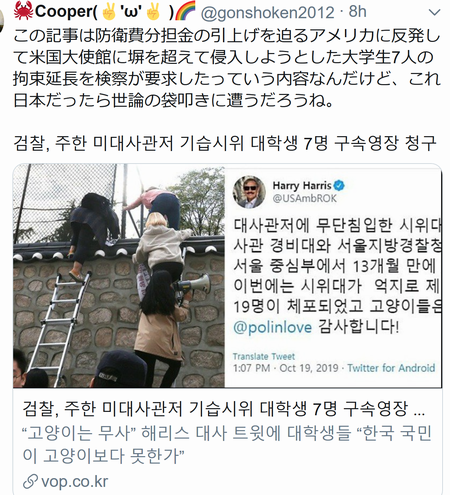This screenshot has width=450, height=495.
Task: Click the Harry Harris name
Action: point(302,185)
